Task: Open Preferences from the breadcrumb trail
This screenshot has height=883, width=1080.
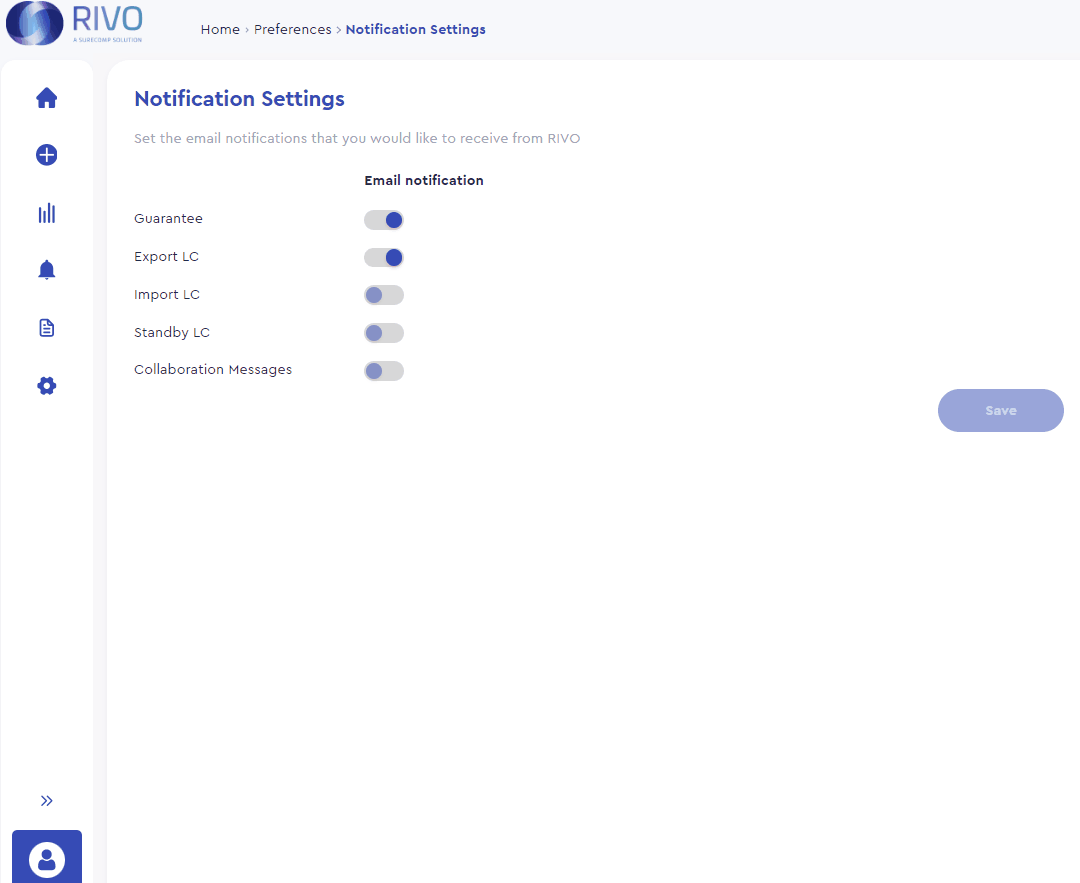Action: click(292, 29)
